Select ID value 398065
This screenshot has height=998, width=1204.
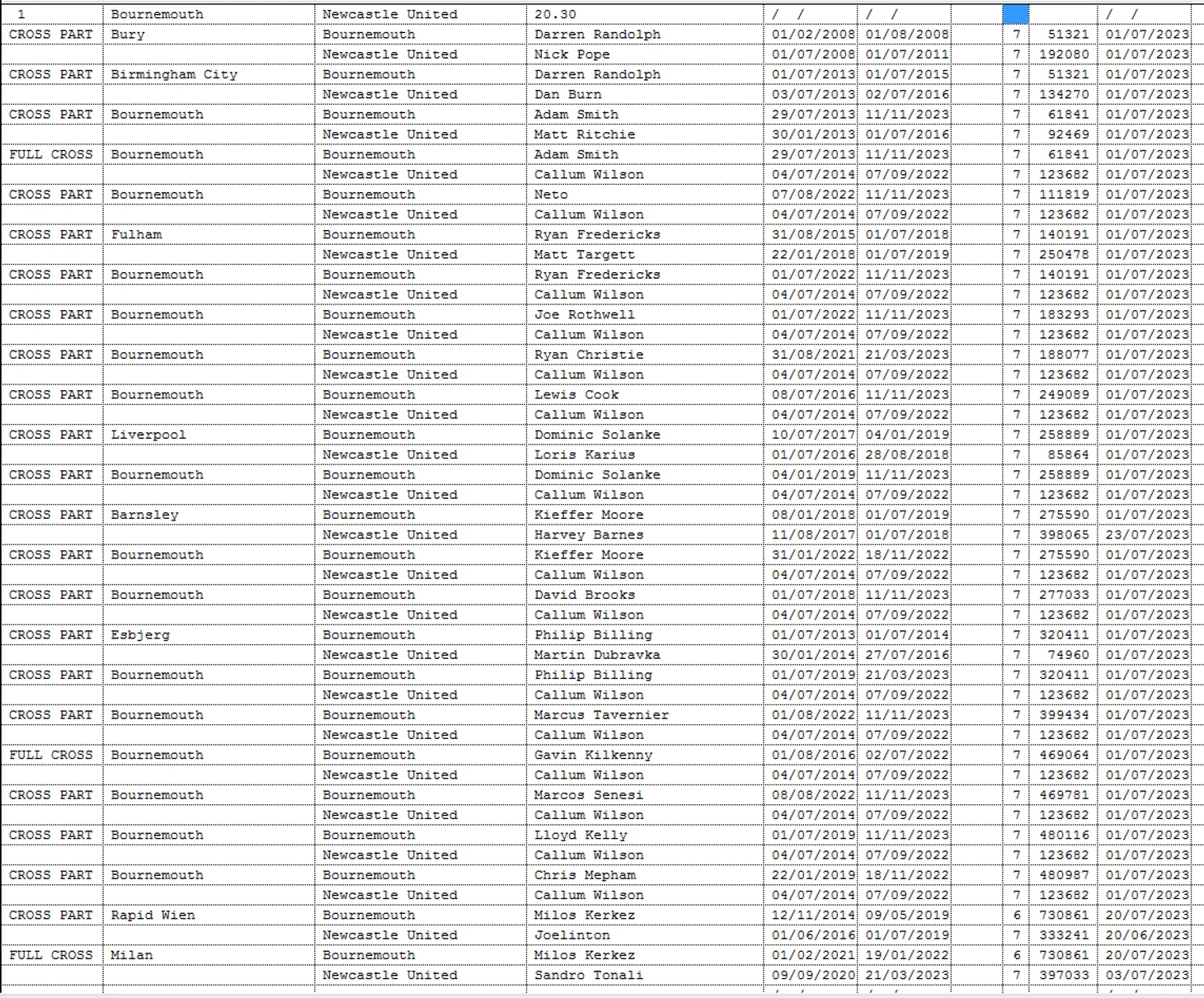1064,535
